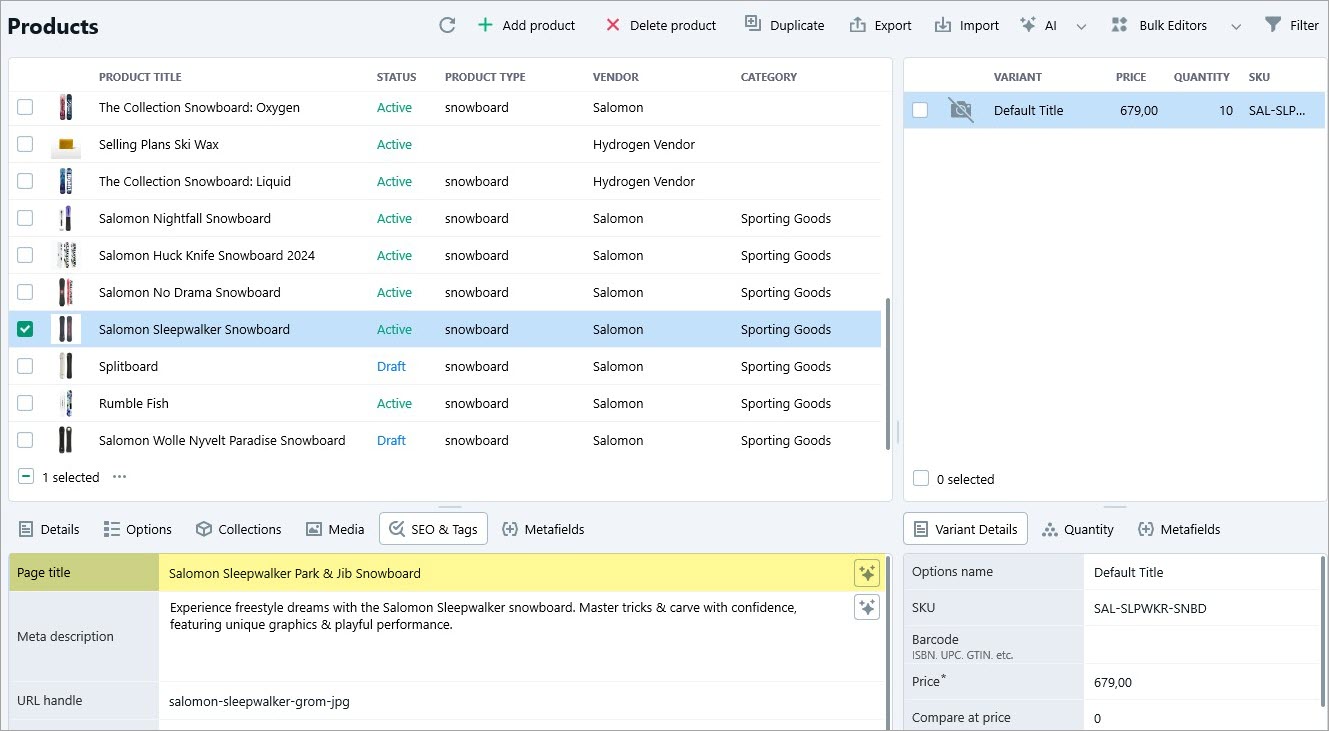Screen dimensions: 1329x731
Task: Expand the Bulk Editors dropdown arrow
Action: tap(1236, 26)
